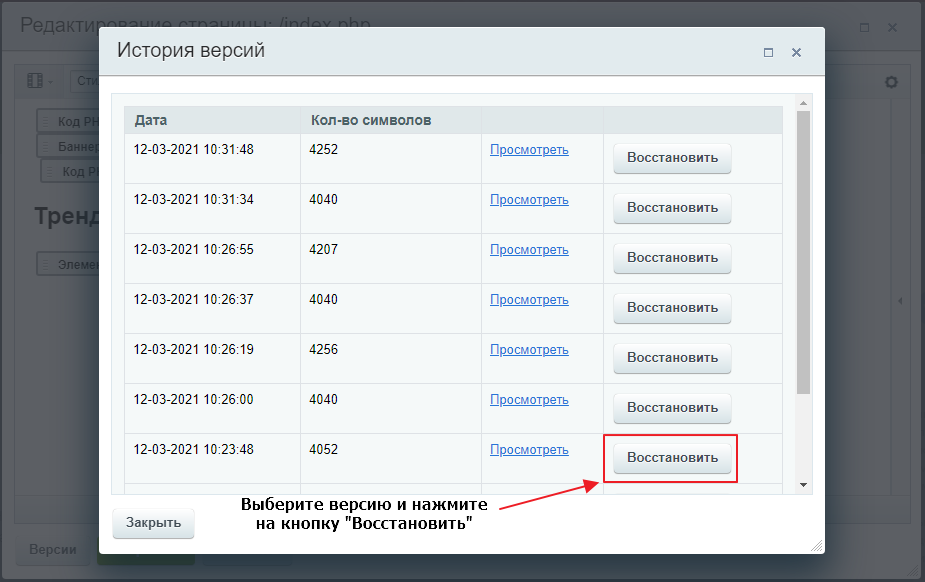Click the Дата column header
The height and width of the screenshot is (582, 925).
click(x=151, y=120)
